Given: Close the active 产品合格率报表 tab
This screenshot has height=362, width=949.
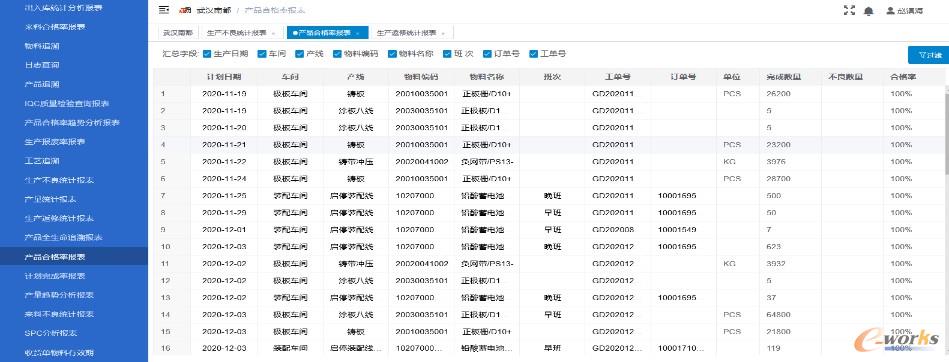Looking at the screenshot, I should coord(358,33).
